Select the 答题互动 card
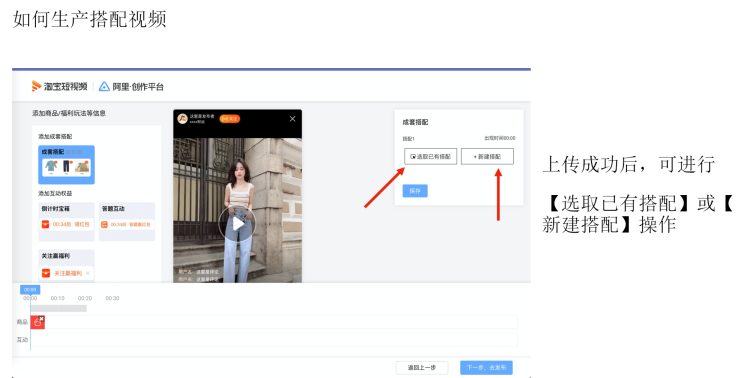 [127, 222]
